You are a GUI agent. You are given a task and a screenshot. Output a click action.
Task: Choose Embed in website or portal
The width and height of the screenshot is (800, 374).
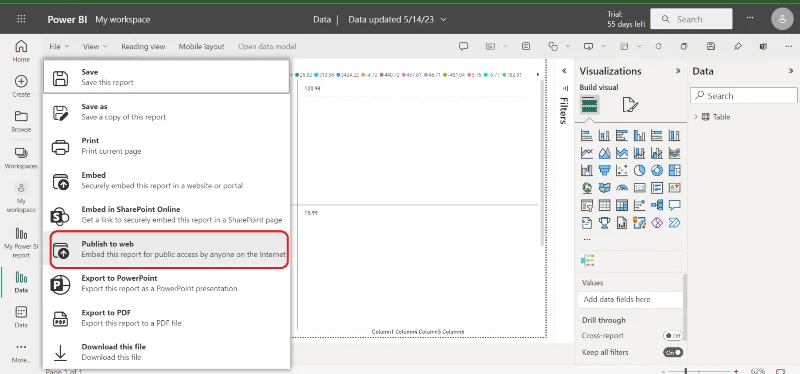click(x=166, y=181)
